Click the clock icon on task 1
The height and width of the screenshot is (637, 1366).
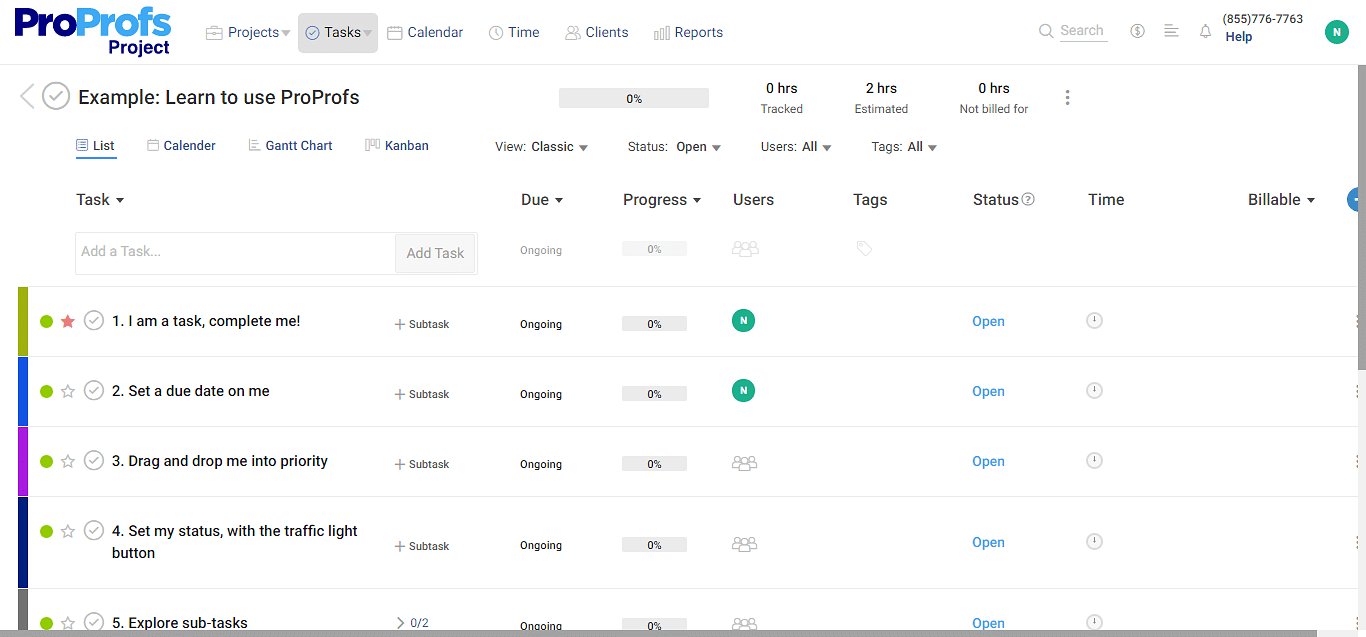(1094, 320)
